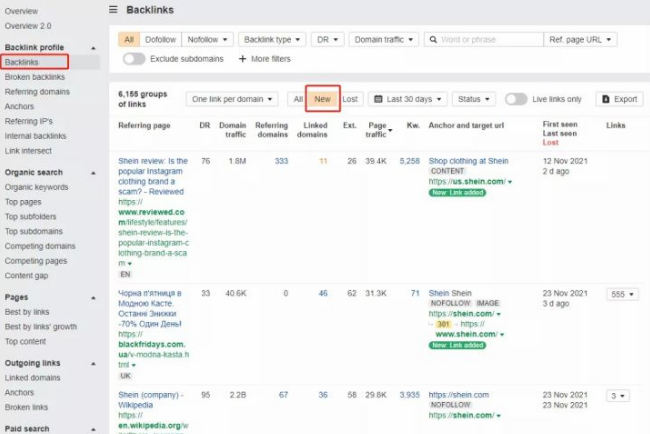Select the Dofollow filter tab
This screenshot has width=650, height=434.
click(x=161, y=39)
